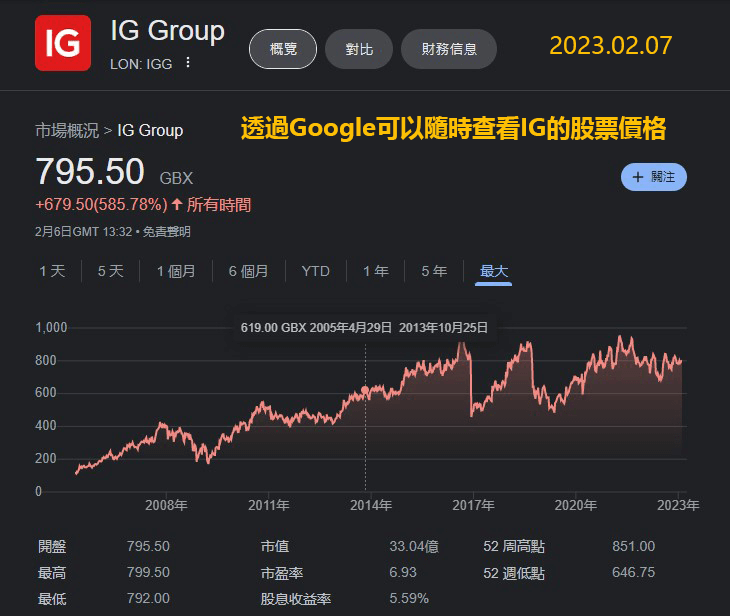Open the 免责聲明 disclaimer link
This screenshot has height=616, width=730.
pyautogui.click(x=166, y=232)
